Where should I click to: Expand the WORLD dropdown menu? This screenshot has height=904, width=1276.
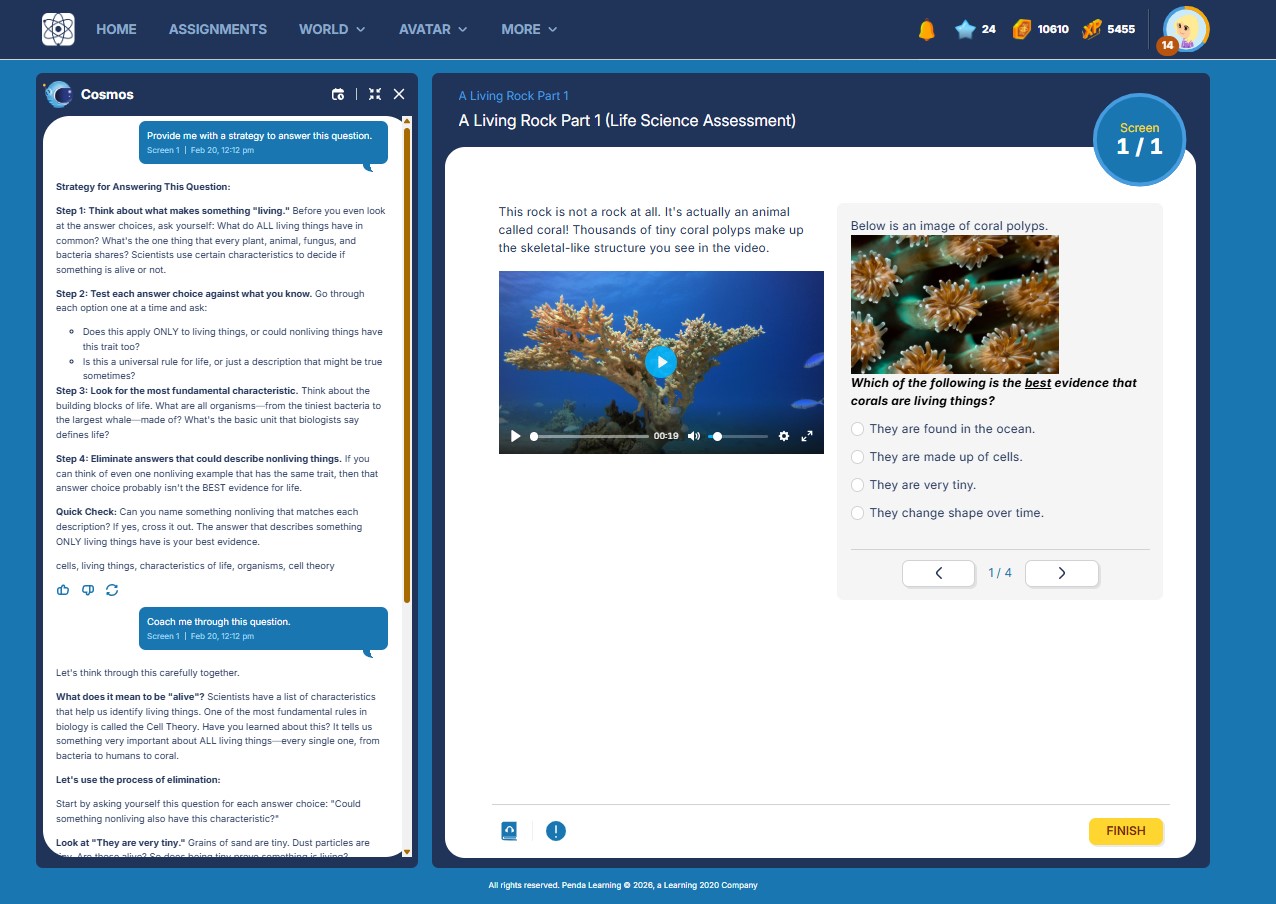[332, 29]
